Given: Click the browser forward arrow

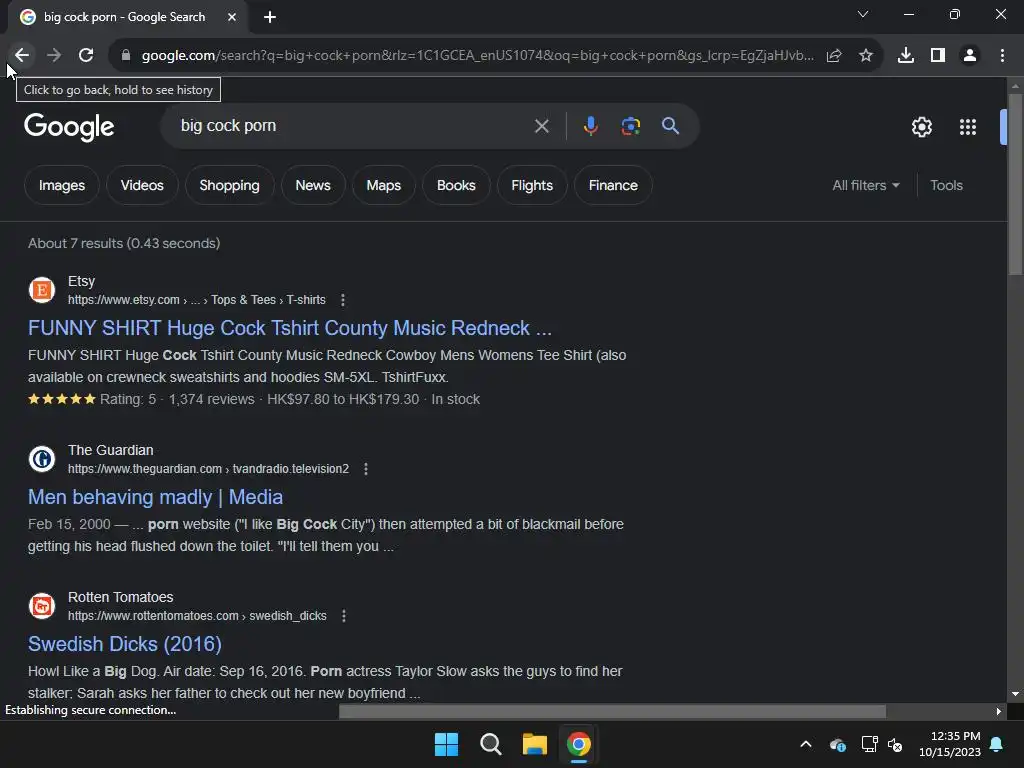Looking at the screenshot, I should 54,56.
